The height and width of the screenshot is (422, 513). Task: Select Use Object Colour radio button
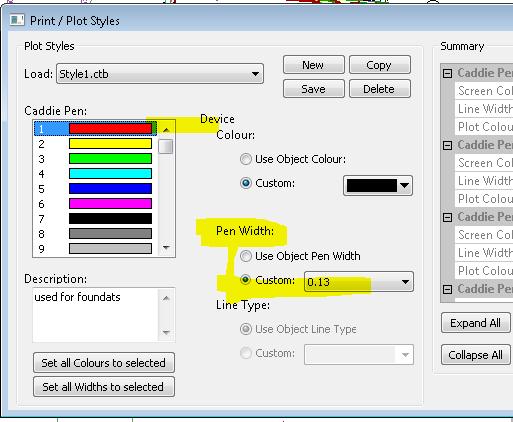[x=246, y=159]
